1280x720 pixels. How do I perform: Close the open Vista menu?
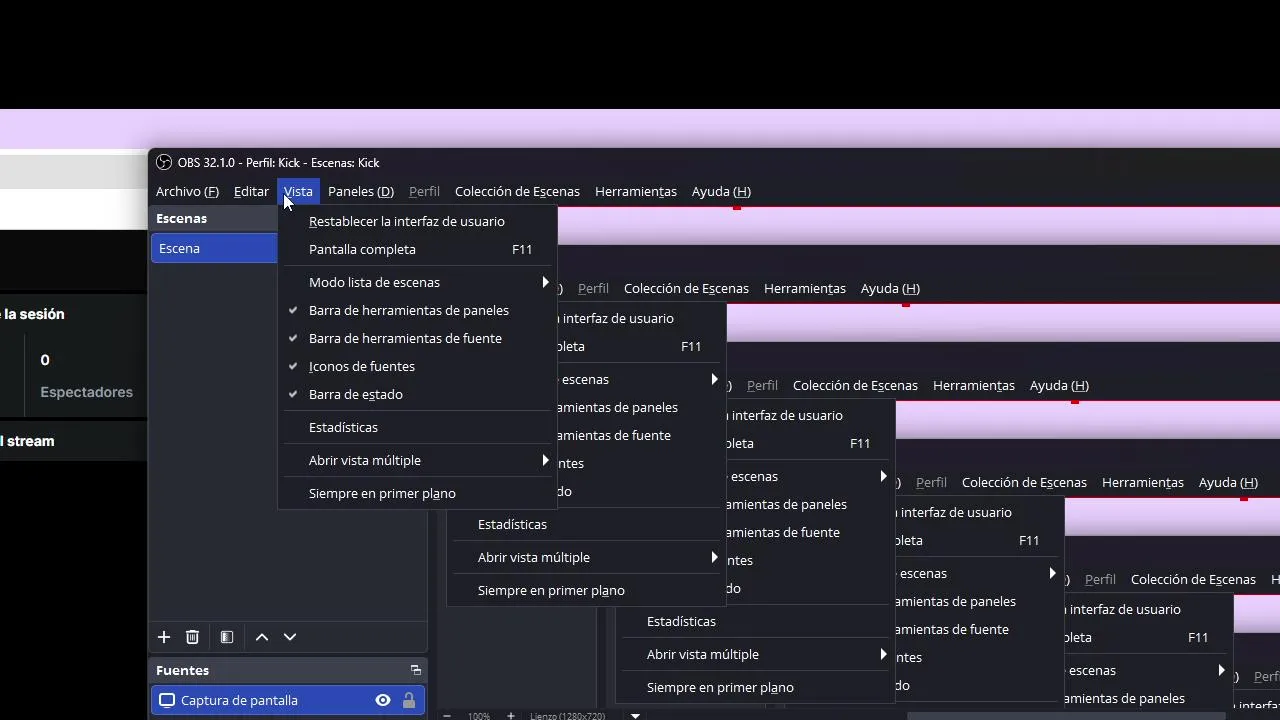click(298, 191)
